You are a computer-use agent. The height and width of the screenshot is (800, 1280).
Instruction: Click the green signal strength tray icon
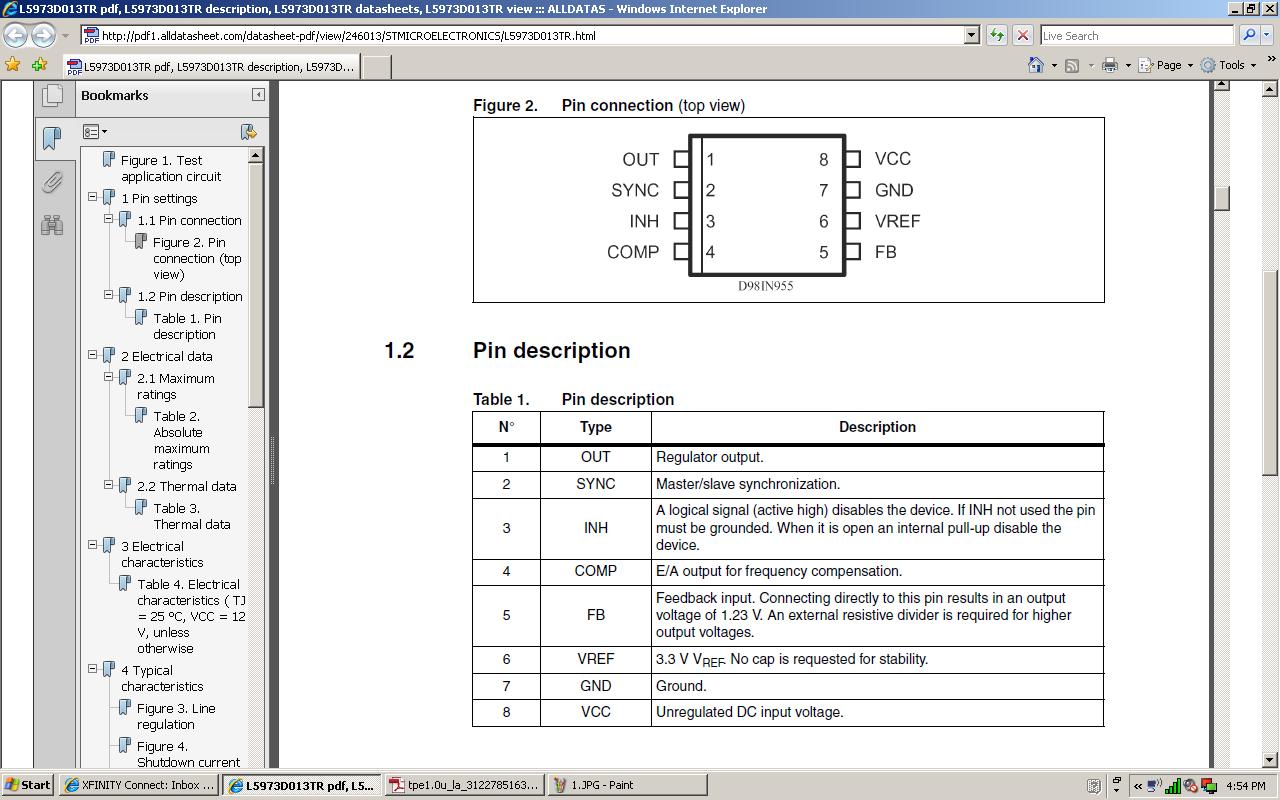1173,785
